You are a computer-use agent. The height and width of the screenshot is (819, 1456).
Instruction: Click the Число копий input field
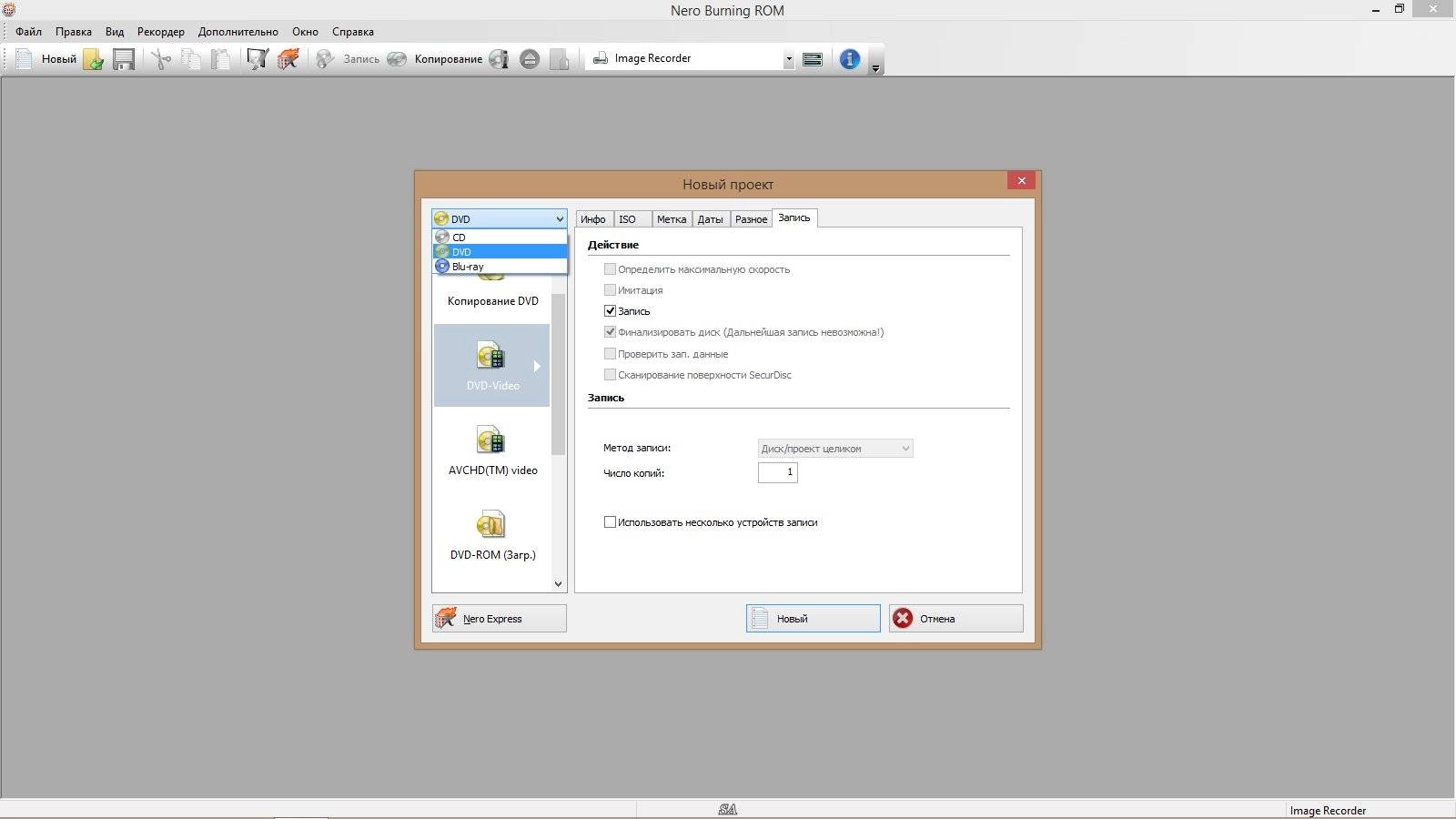click(x=778, y=472)
